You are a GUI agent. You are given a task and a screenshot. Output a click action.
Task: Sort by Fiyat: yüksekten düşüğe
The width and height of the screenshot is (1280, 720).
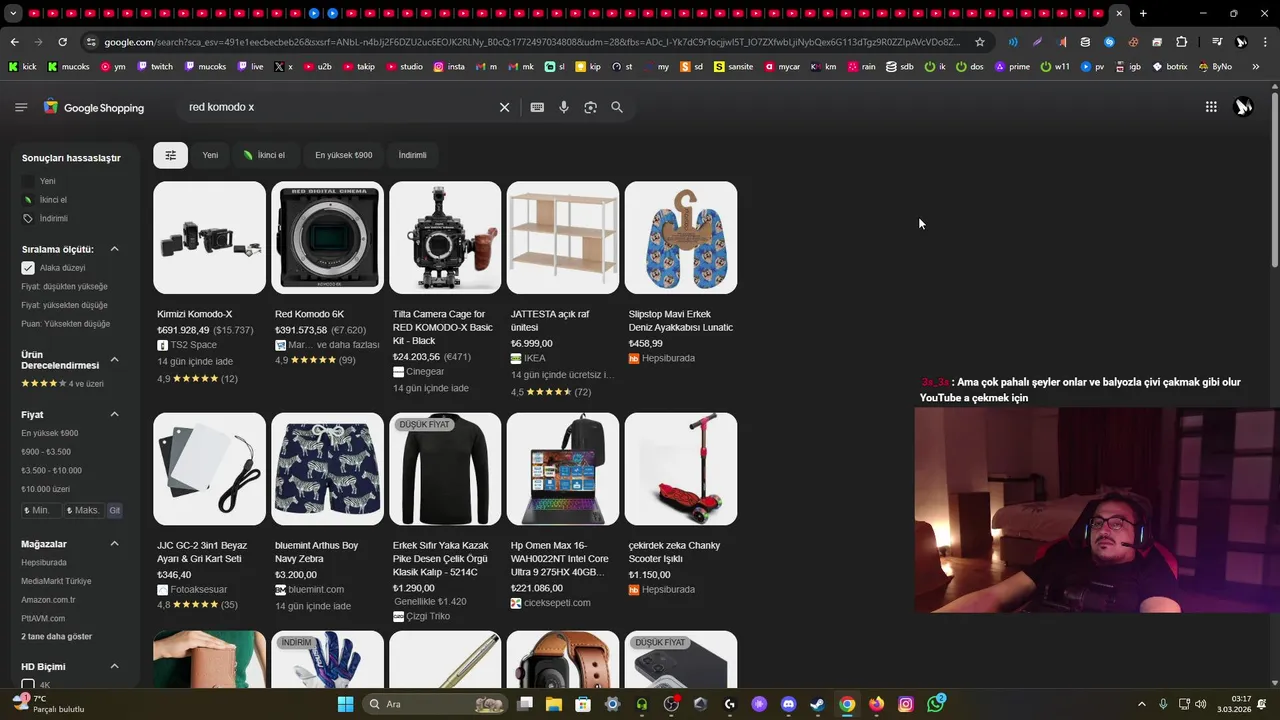(64, 305)
